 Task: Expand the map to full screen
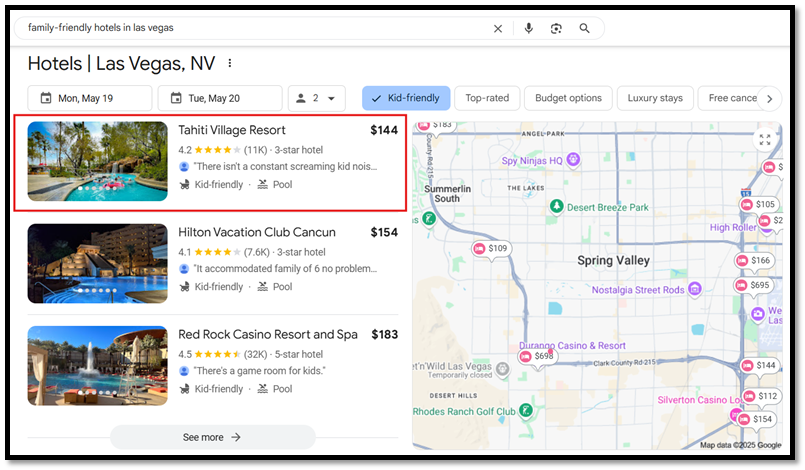coord(765,139)
